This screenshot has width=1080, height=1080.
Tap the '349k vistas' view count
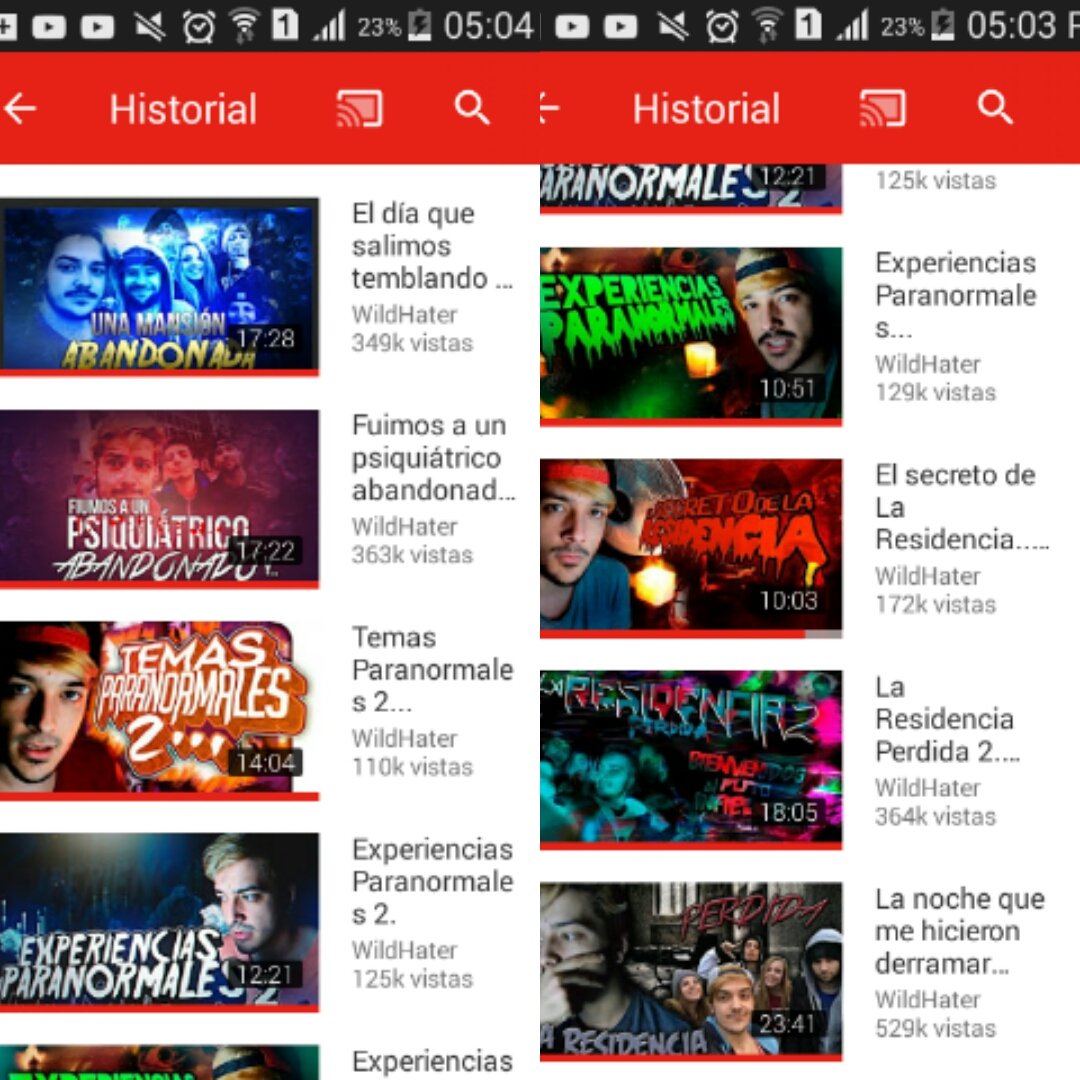412,343
